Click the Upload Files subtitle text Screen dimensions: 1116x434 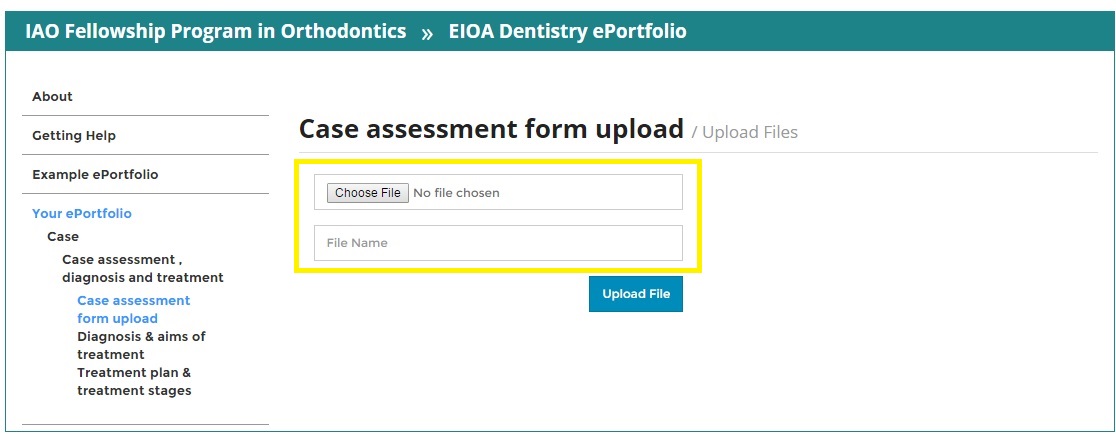tap(749, 132)
